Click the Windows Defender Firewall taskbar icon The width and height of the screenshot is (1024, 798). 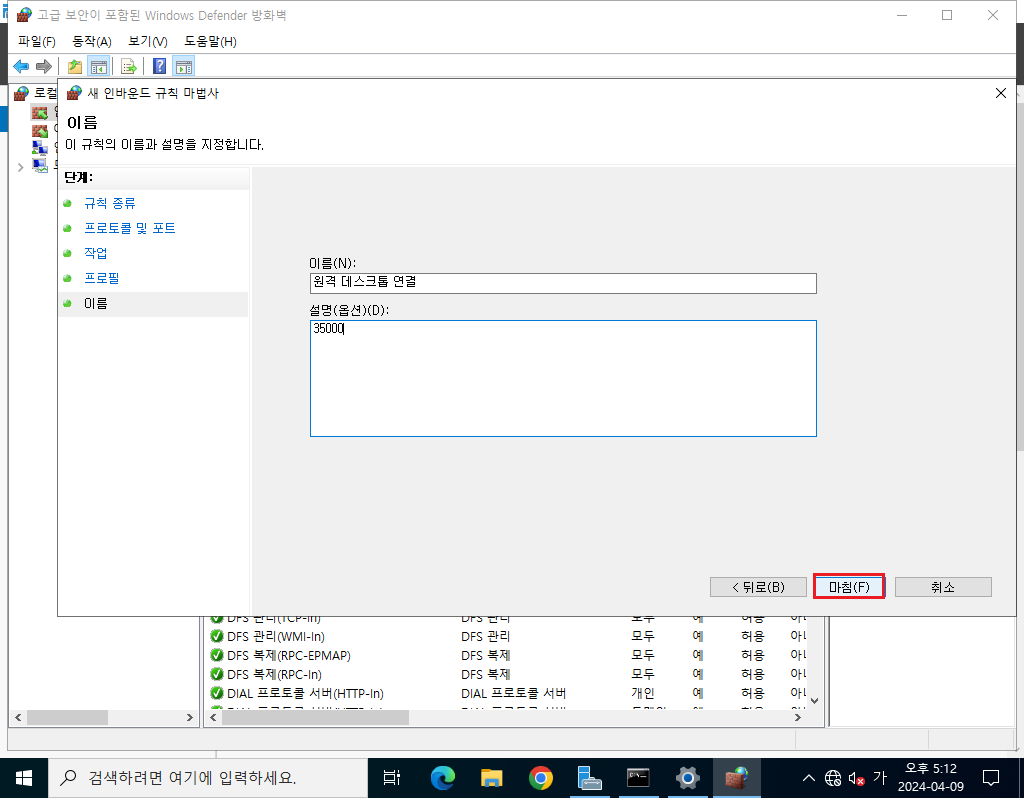pyautogui.click(x=736, y=778)
